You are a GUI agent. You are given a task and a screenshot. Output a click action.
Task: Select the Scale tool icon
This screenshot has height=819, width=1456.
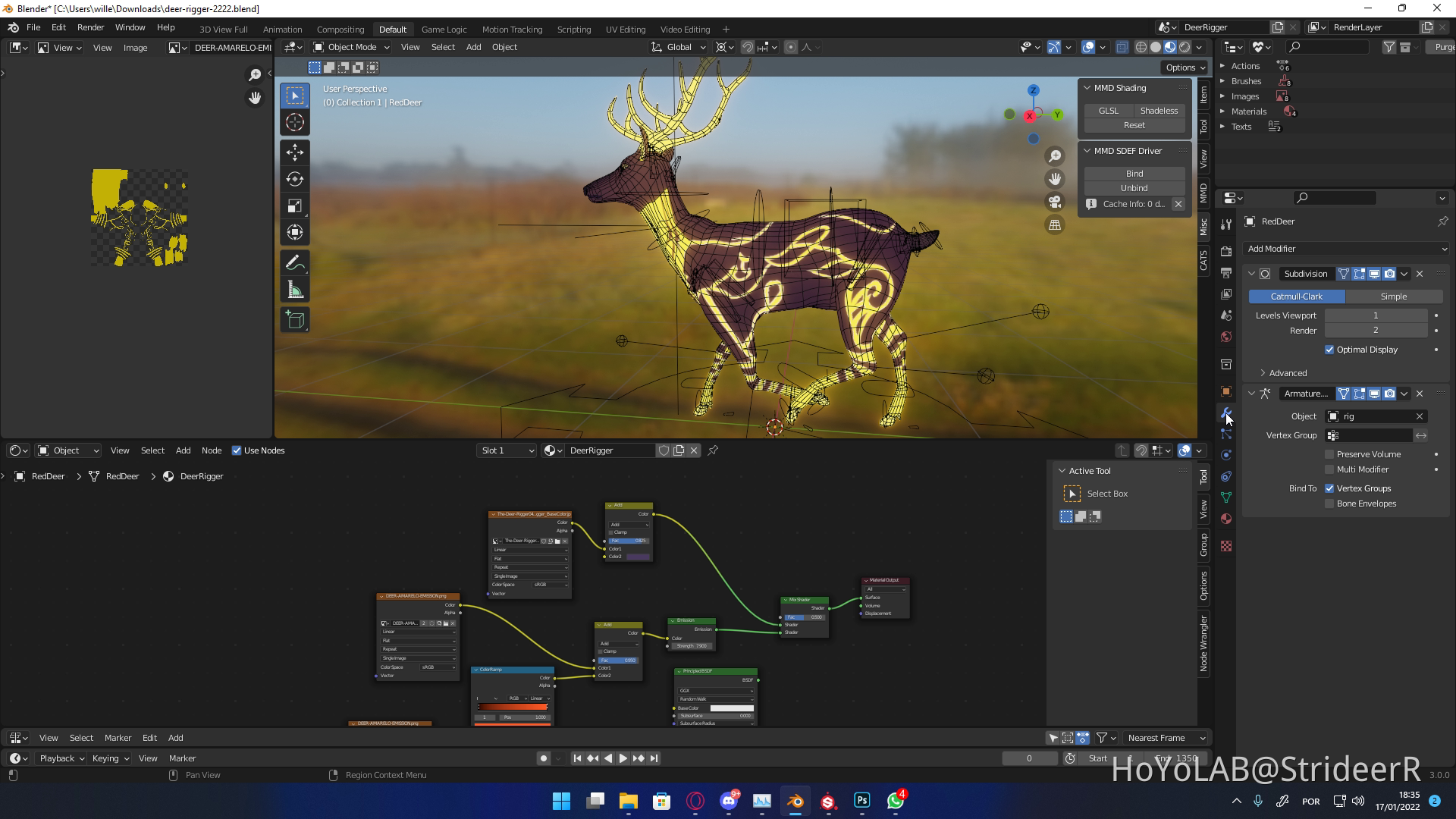295,206
